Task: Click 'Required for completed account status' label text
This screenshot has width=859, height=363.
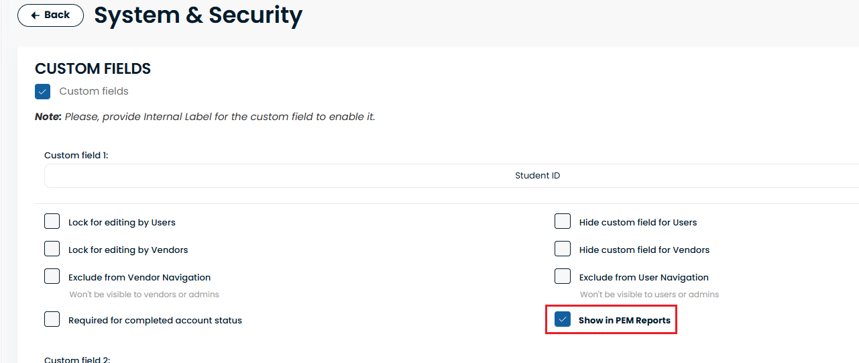Action: pyautogui.click(x=155, y=320)
